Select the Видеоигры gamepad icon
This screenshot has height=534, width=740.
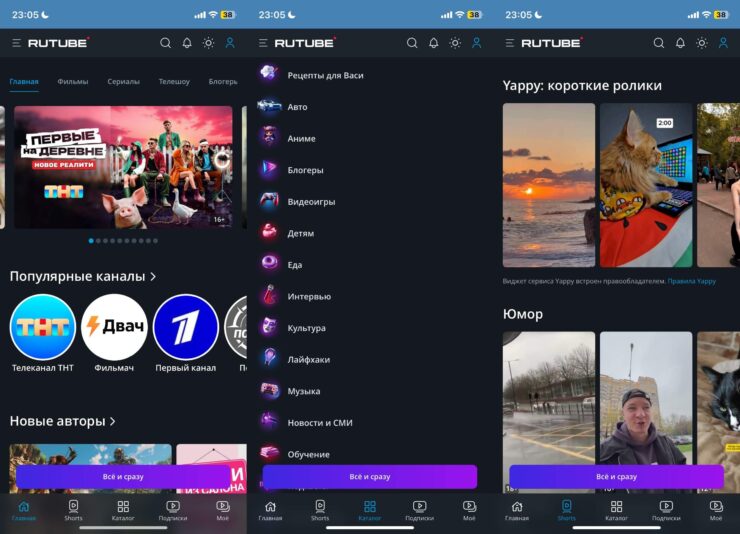pyautogui.click(x=269, y=201)
